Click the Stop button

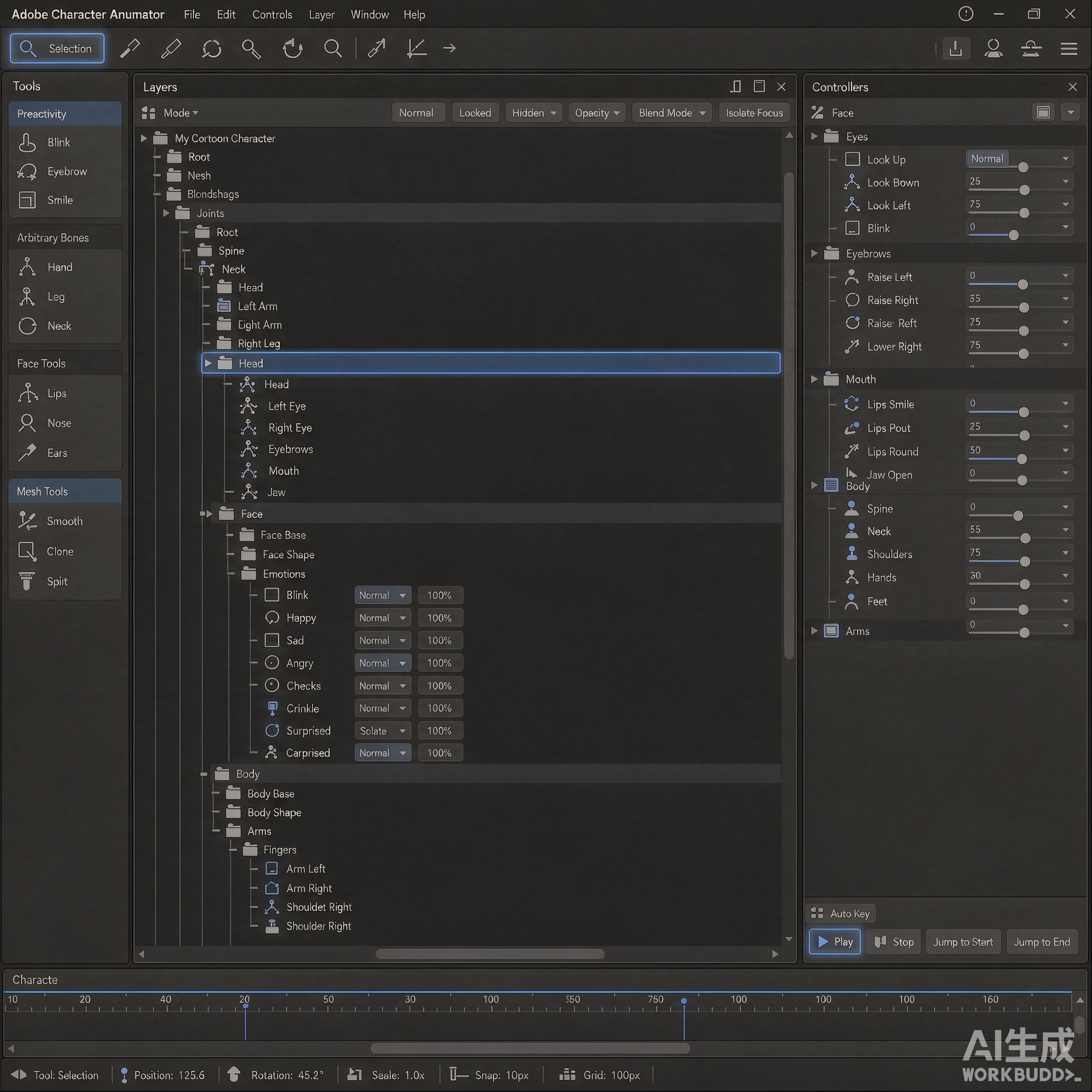[893, 942]
